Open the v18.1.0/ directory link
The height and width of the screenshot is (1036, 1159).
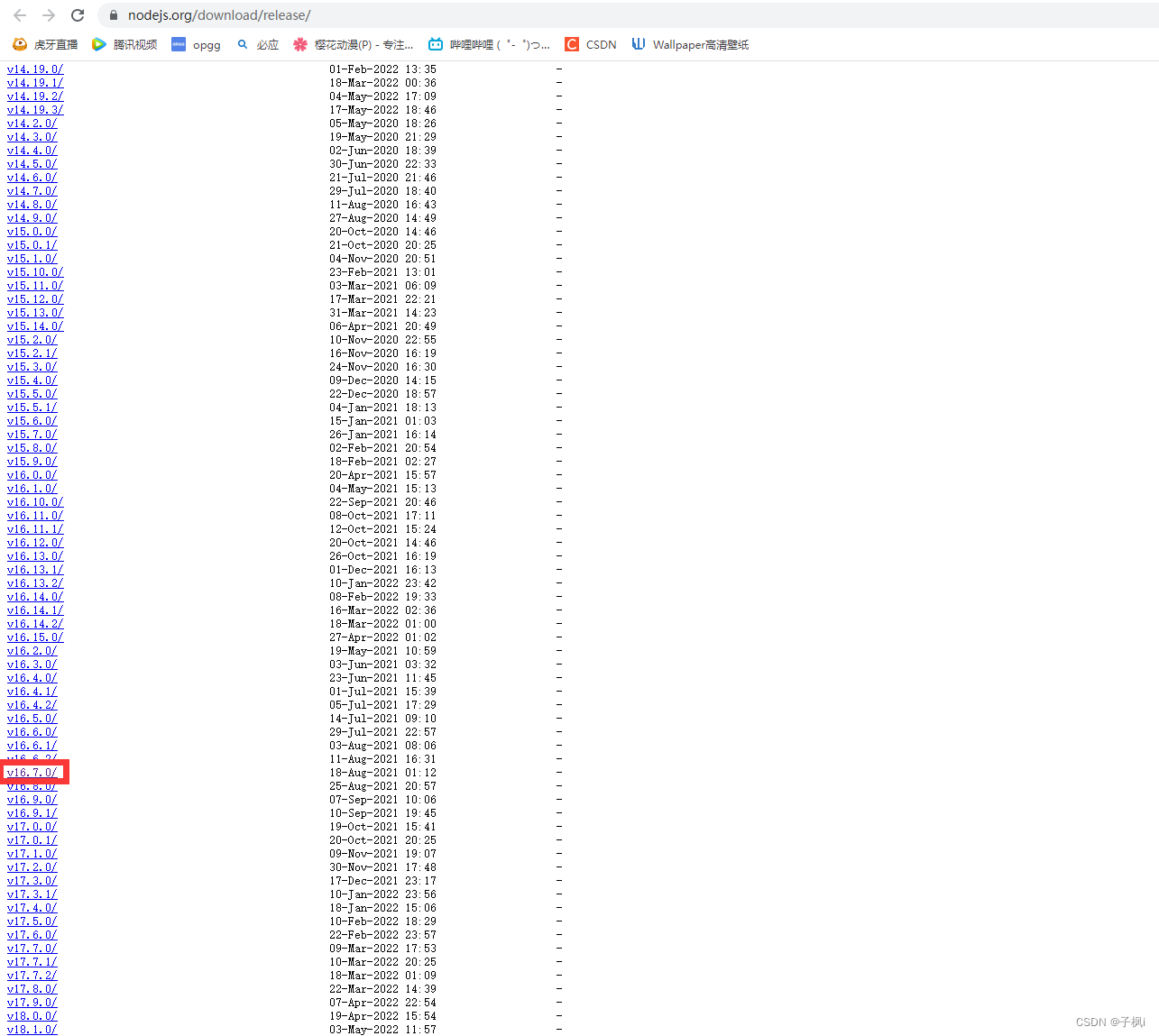tap(32, 1030)
